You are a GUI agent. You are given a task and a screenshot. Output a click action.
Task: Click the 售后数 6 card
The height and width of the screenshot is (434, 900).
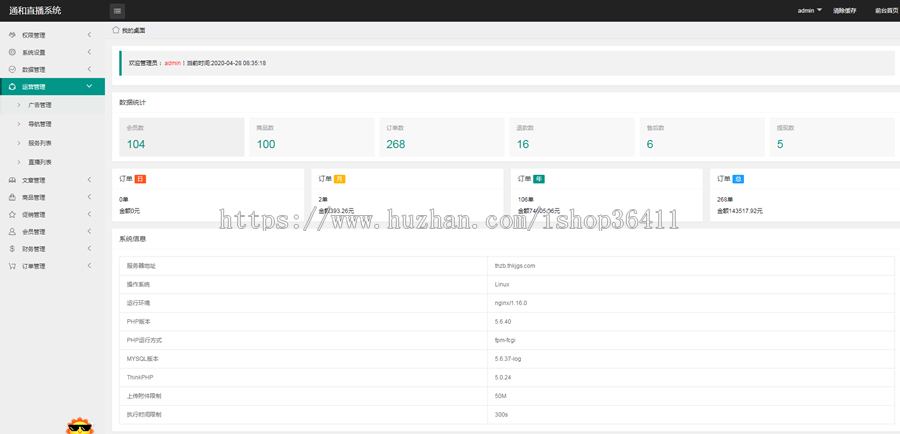click(703, 137)
